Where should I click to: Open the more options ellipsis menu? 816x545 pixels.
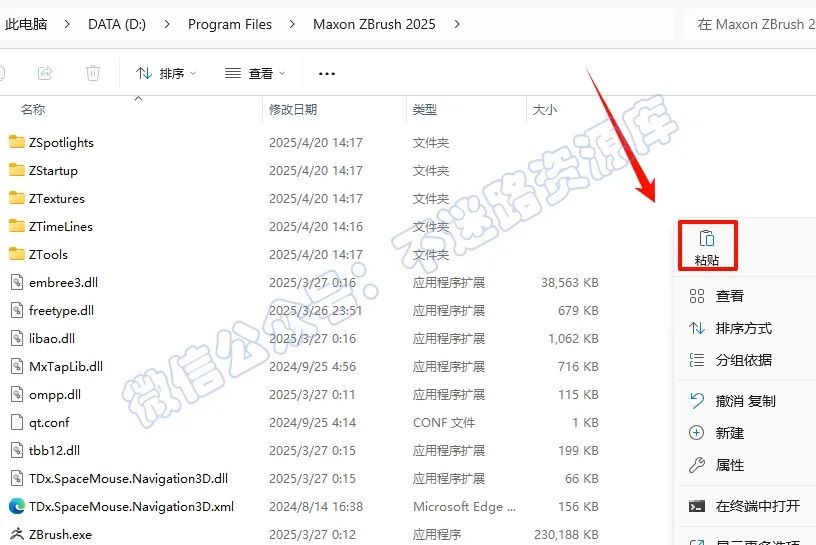tap(327, 74)
